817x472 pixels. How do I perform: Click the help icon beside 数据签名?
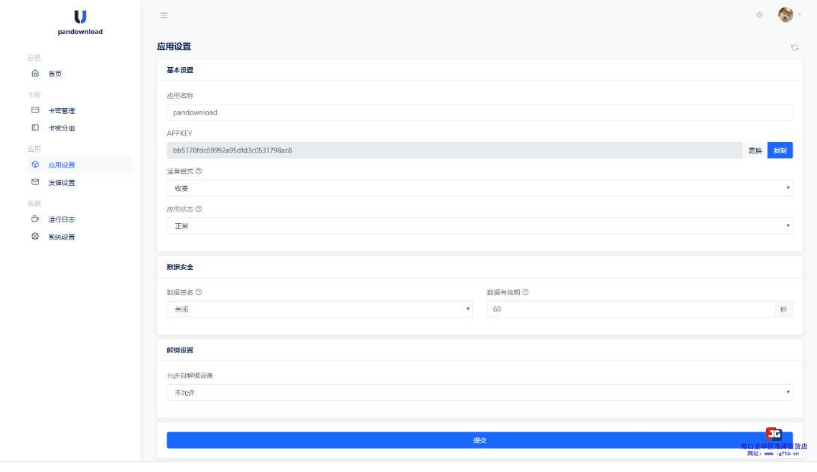pos(199,292)
